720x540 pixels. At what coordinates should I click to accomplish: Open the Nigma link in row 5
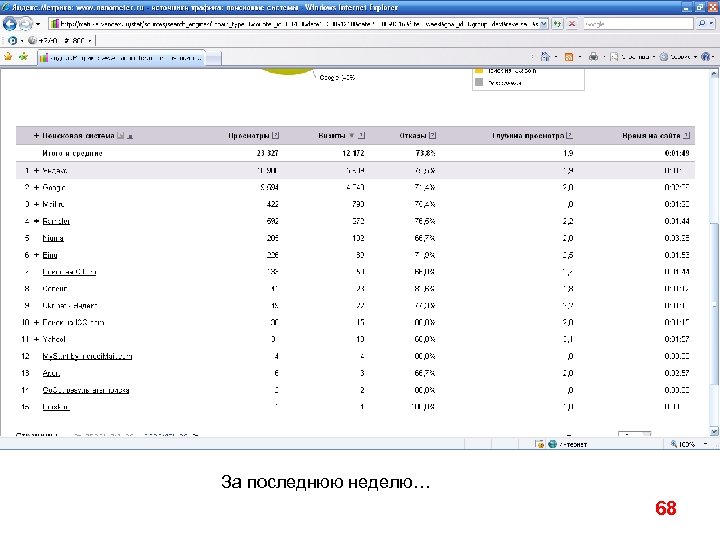[53, 238]
